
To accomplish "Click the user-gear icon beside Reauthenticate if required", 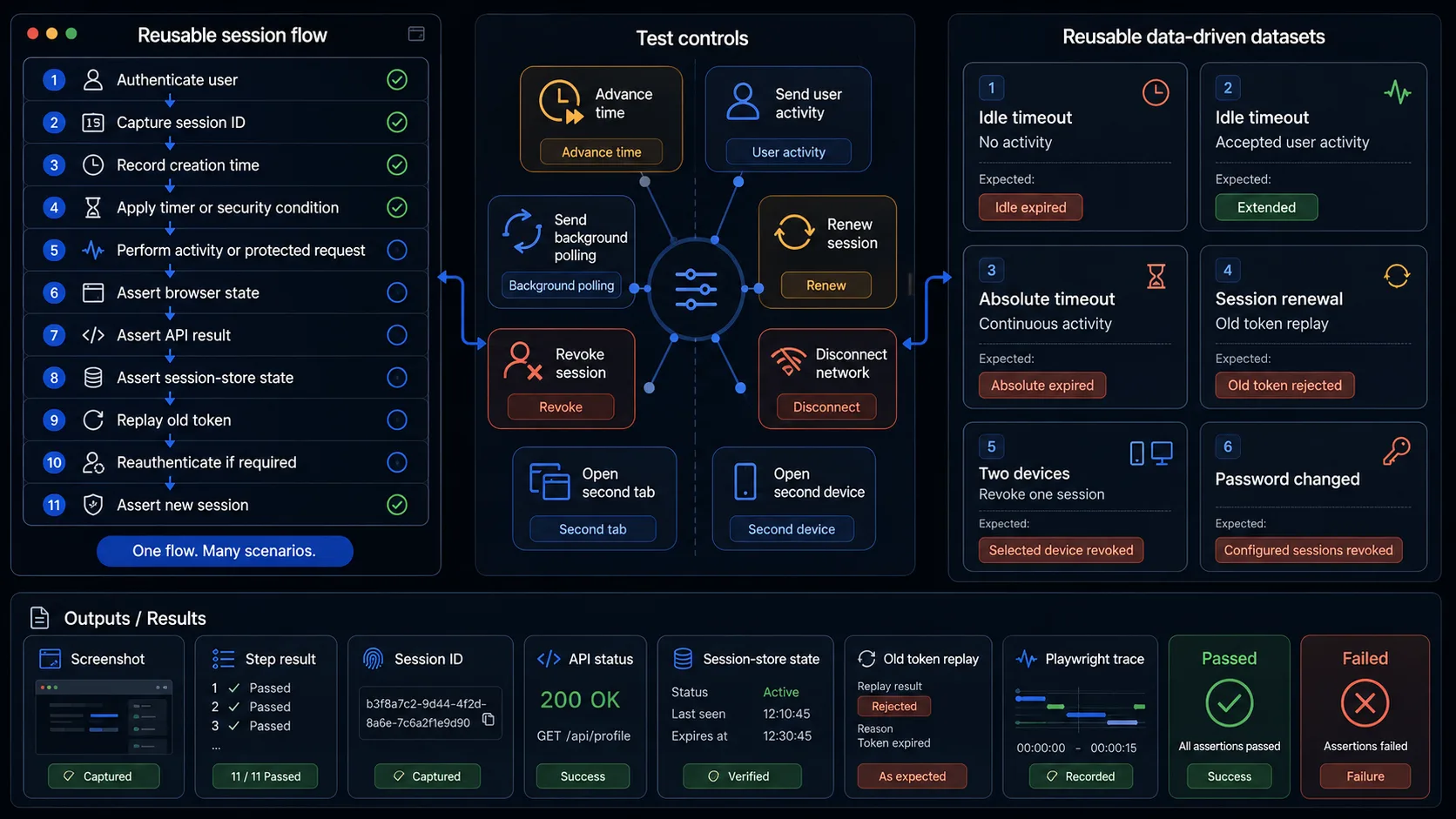I will 93,463.
